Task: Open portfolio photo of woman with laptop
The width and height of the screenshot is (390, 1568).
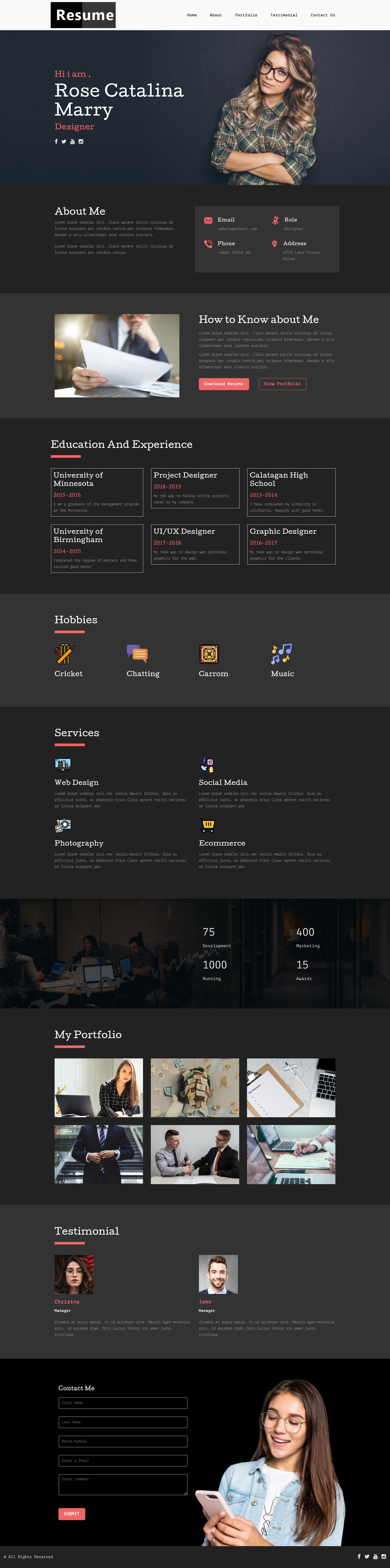Action: coord(99,1088)
